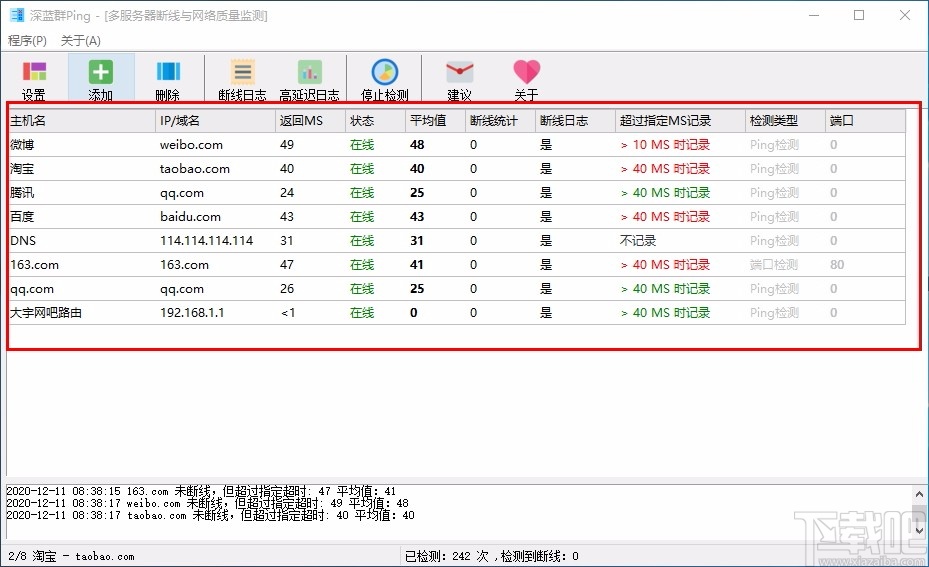Click the 断线日志 column header
The image size is (929, 567).
coord(575,121)
